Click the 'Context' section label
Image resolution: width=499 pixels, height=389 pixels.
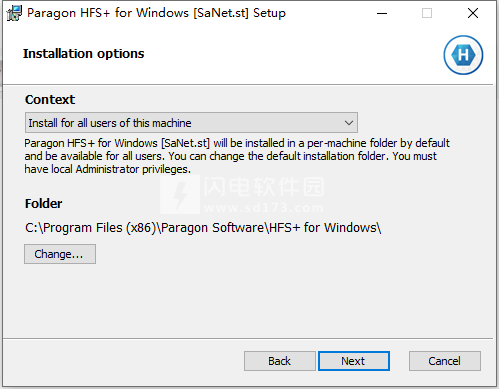[50, 100]
